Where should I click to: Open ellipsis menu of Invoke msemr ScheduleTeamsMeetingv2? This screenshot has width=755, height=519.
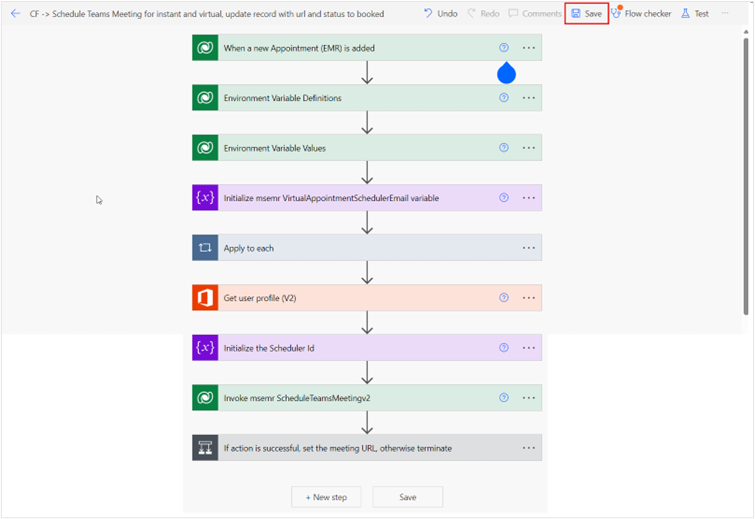tap(529, 398)
